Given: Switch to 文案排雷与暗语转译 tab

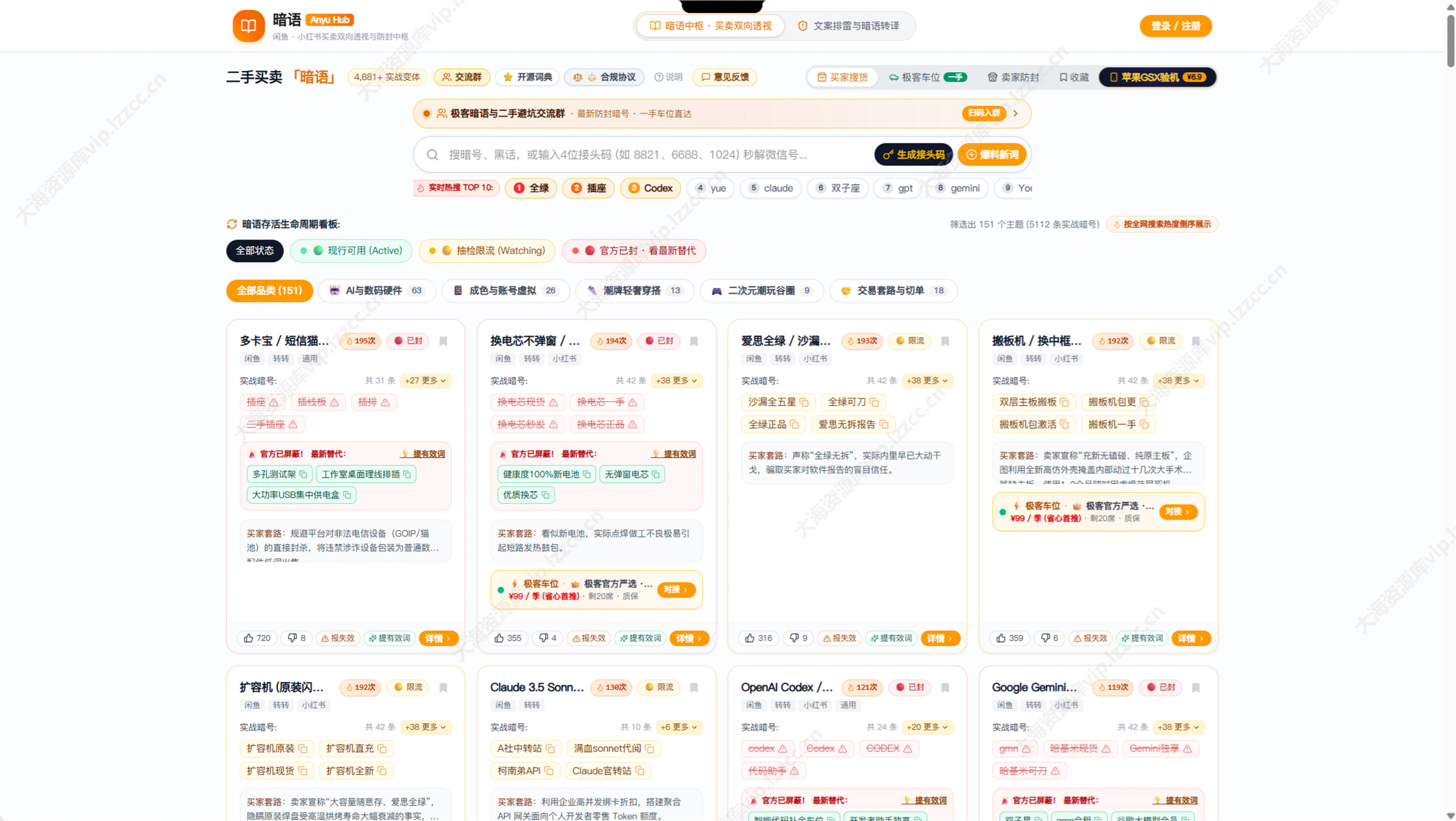Looking at the screenshot, I should click(848, 26).
